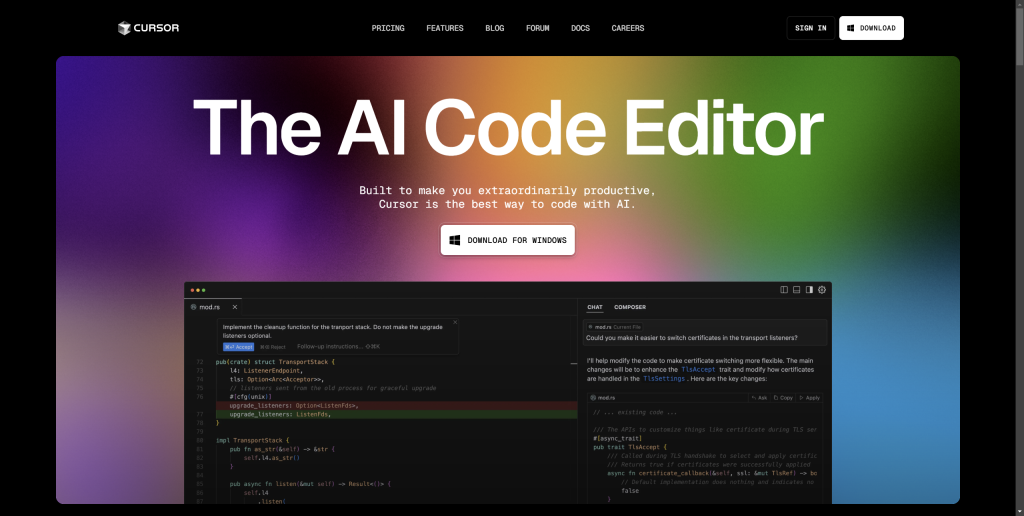Screen dimensions: 1024x516
Task: Click the TlsAccept code link
Action: pyautogui.click(x=698, y=369)
